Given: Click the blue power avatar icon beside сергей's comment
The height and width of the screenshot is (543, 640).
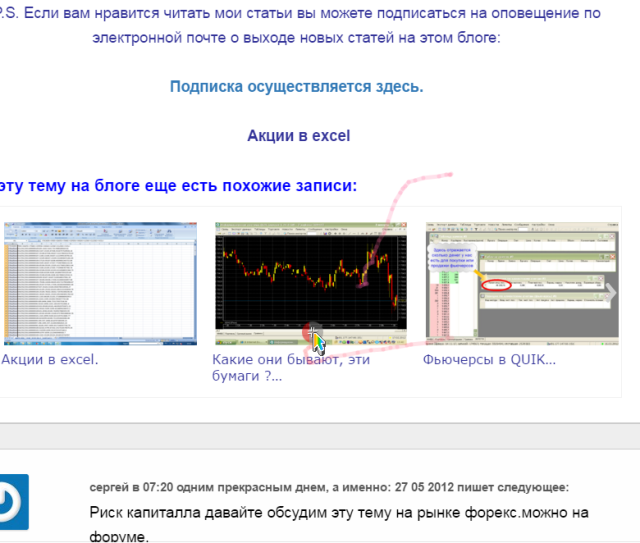Looking at the screenshot, I should (13, 502).
